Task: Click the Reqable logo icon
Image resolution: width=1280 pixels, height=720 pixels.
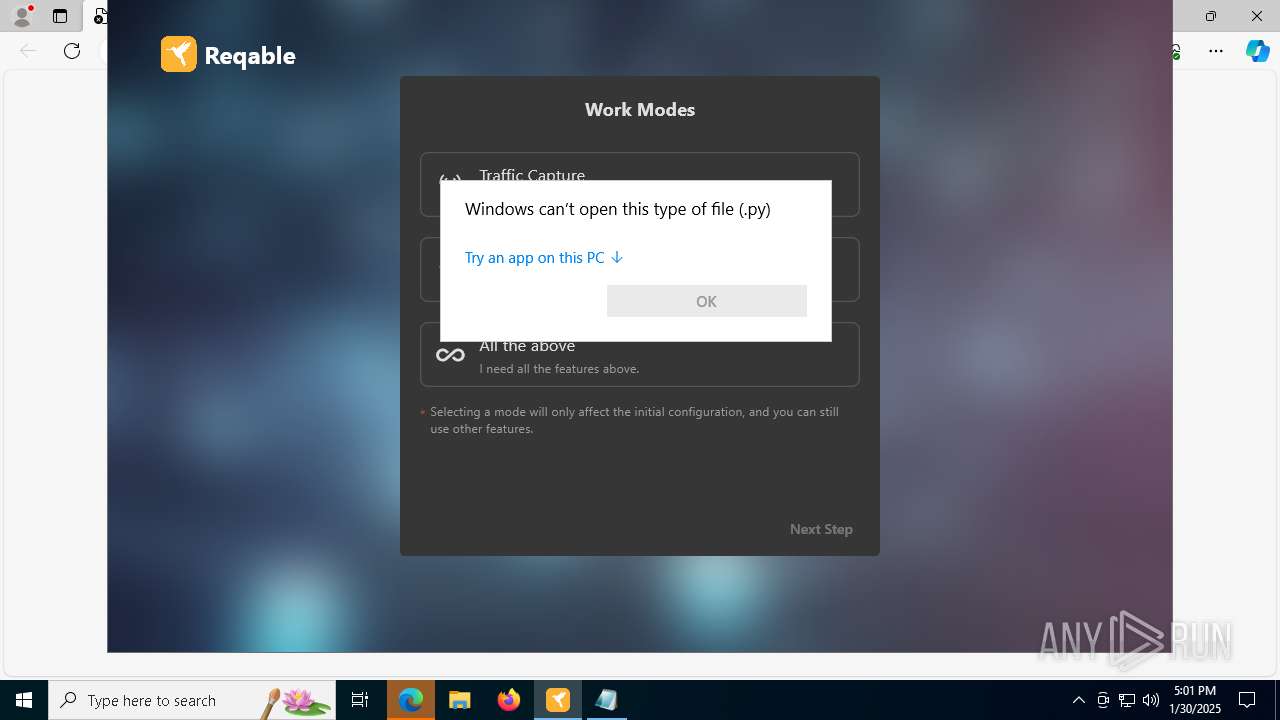Action: click(179, 54)
